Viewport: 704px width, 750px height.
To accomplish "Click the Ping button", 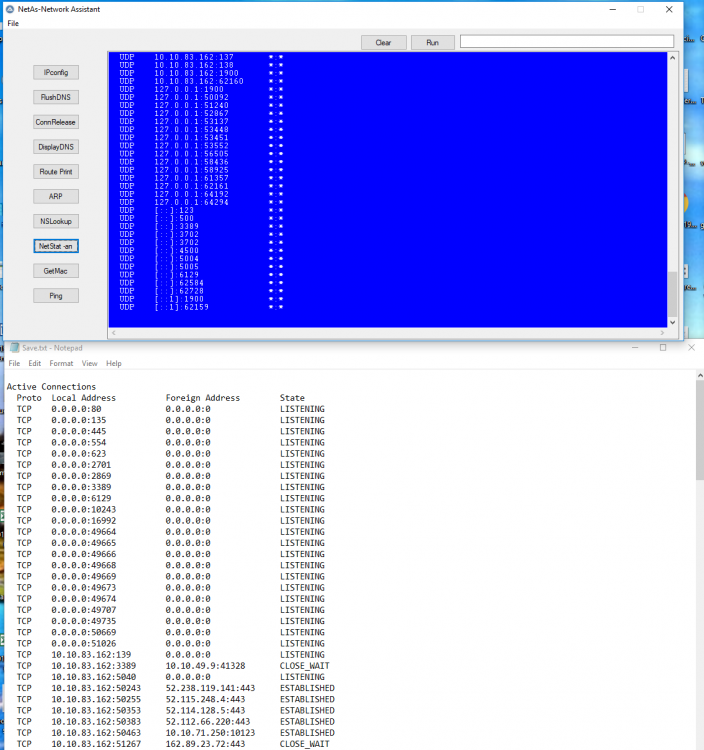I will point(56,296).
